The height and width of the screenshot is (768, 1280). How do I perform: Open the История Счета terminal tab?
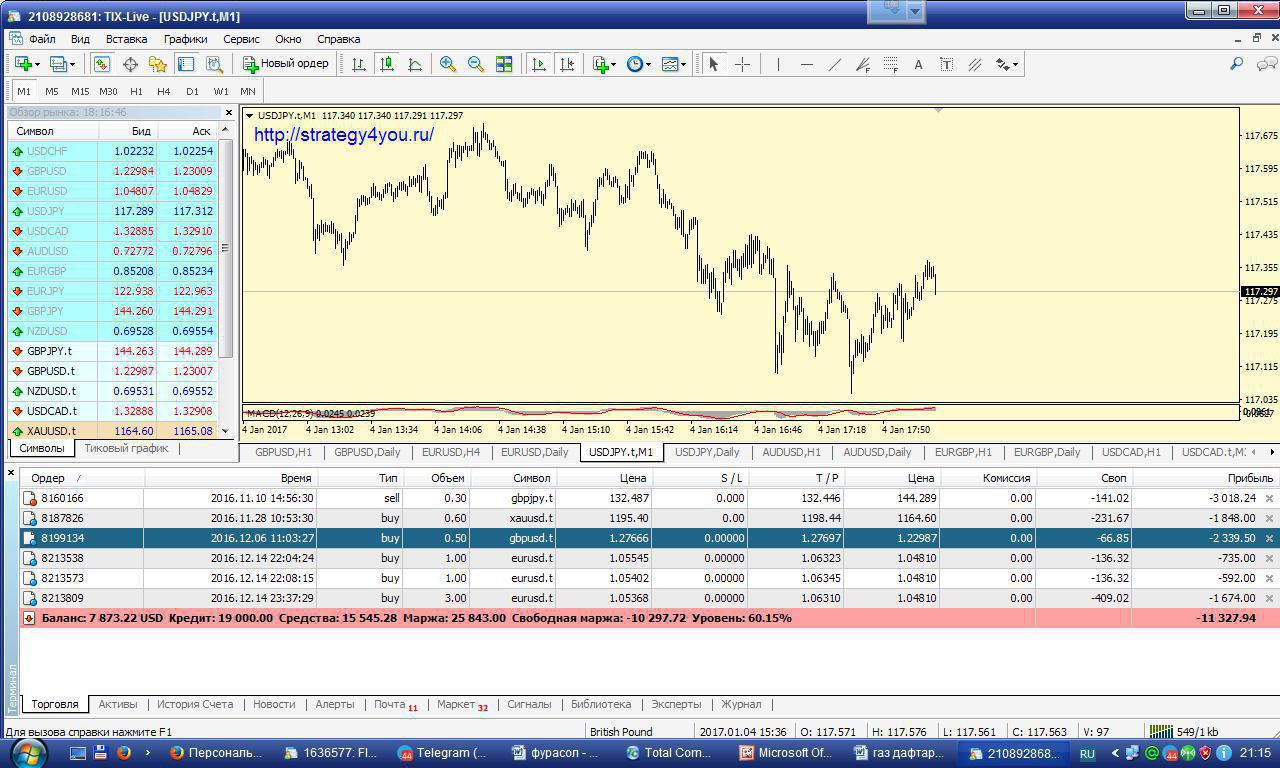[x=195, y=704]
